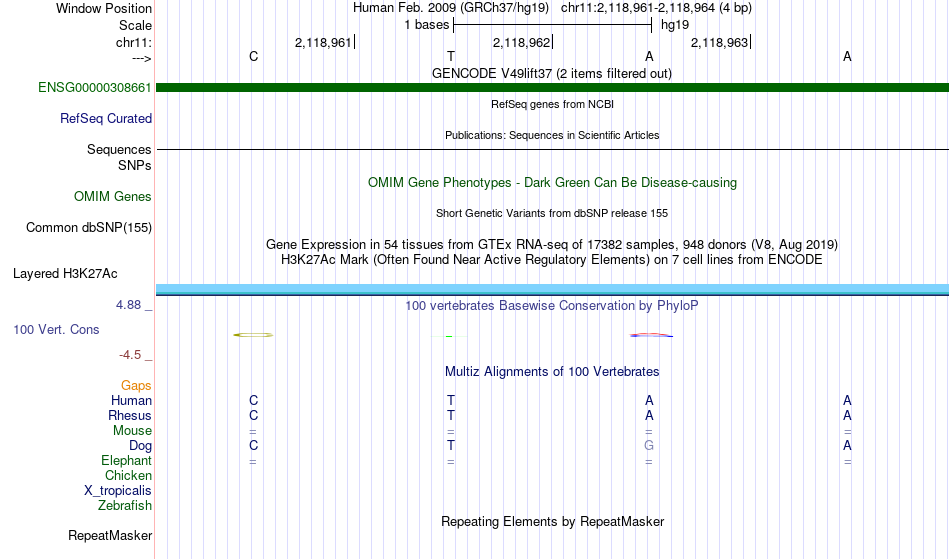Click the Sequences track black line
This screenshot has height=559, width=950.
tap(552, 149)
